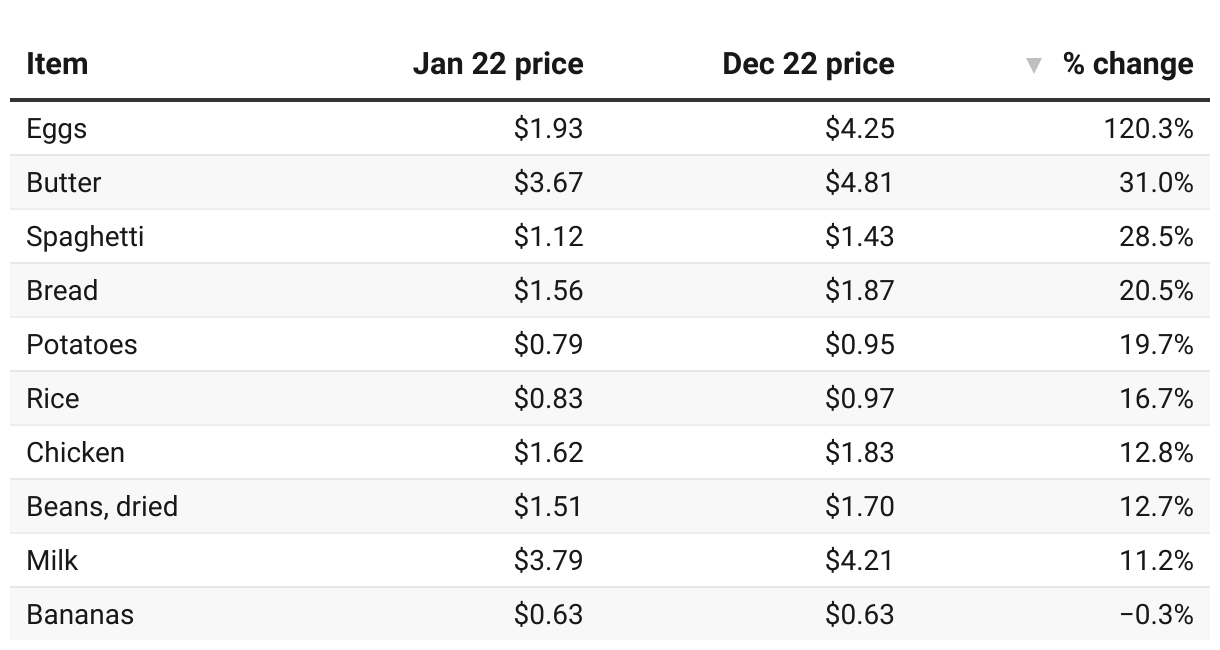Image resolution: width=1220 pixels, height=650 pixels.
Task: Click the Beans, dried row label
Action: pos(102,507)
